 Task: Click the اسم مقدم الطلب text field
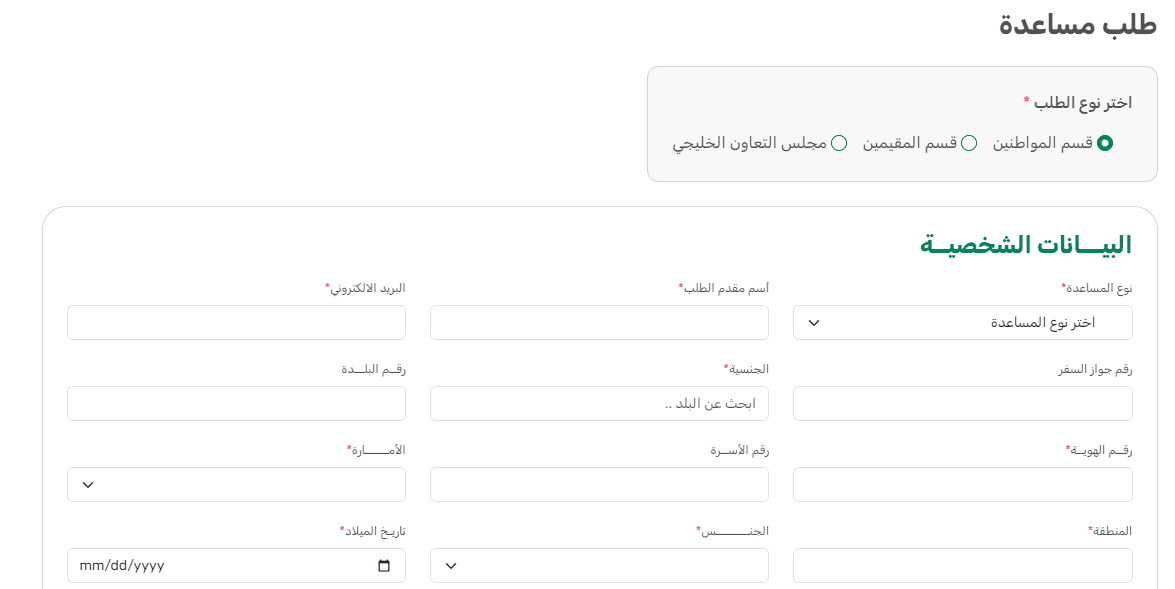599,323
